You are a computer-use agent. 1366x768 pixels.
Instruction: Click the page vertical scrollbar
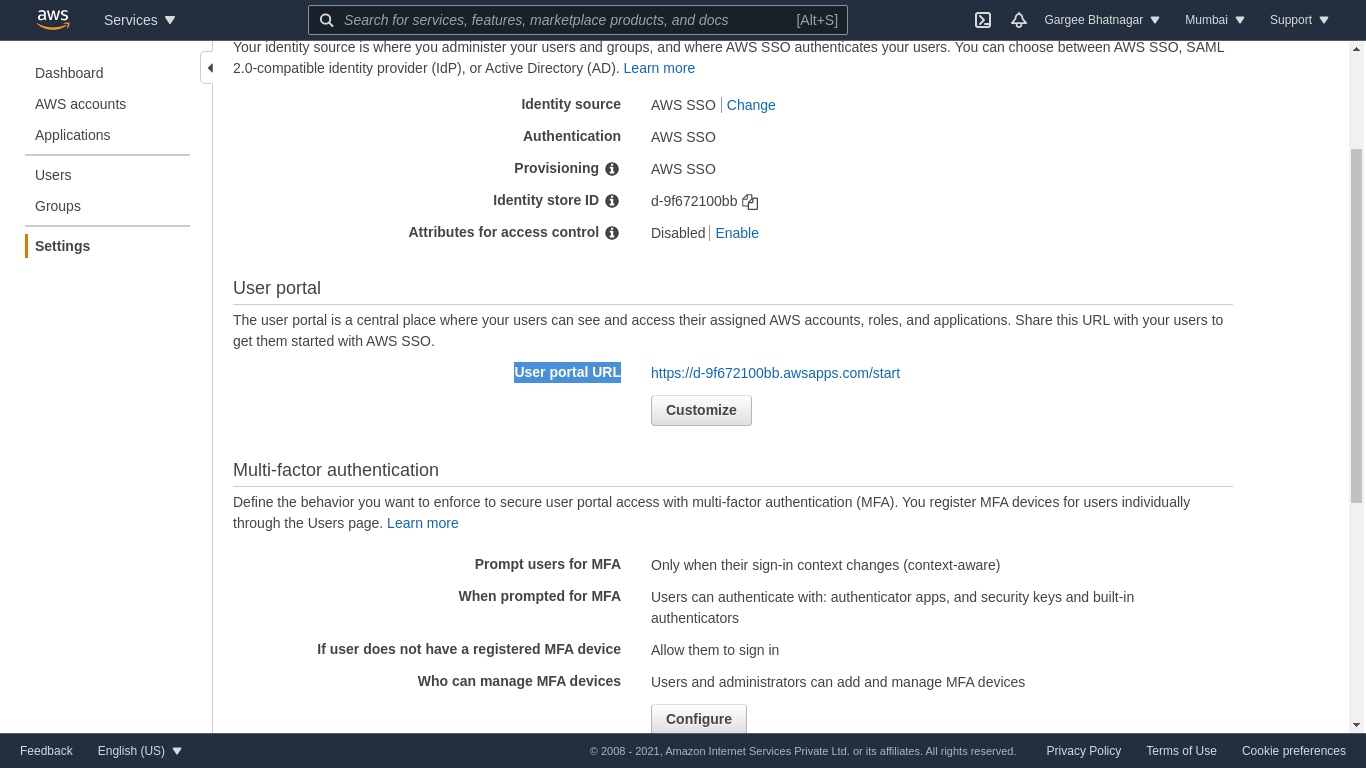click(x=1356, y=325)
